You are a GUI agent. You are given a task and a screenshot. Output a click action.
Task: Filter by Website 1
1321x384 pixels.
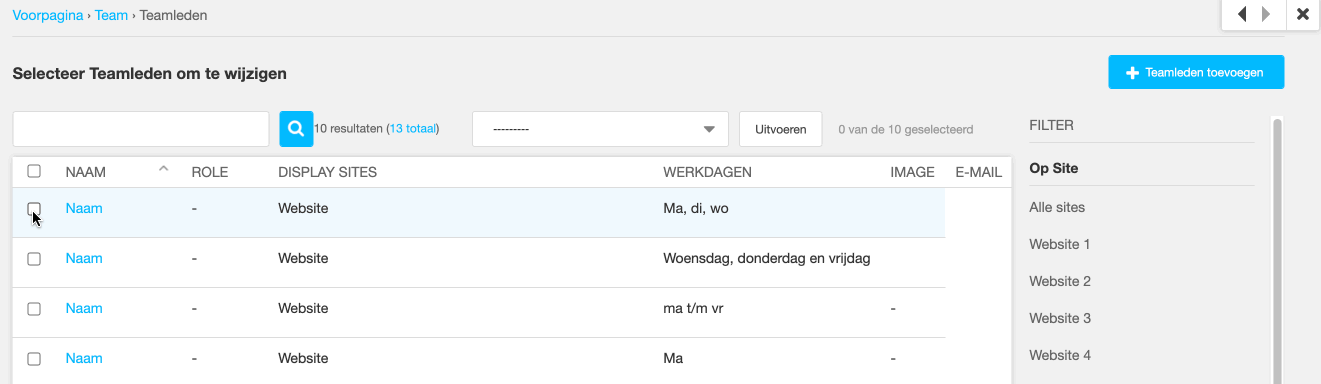(x=1060, y=244)
